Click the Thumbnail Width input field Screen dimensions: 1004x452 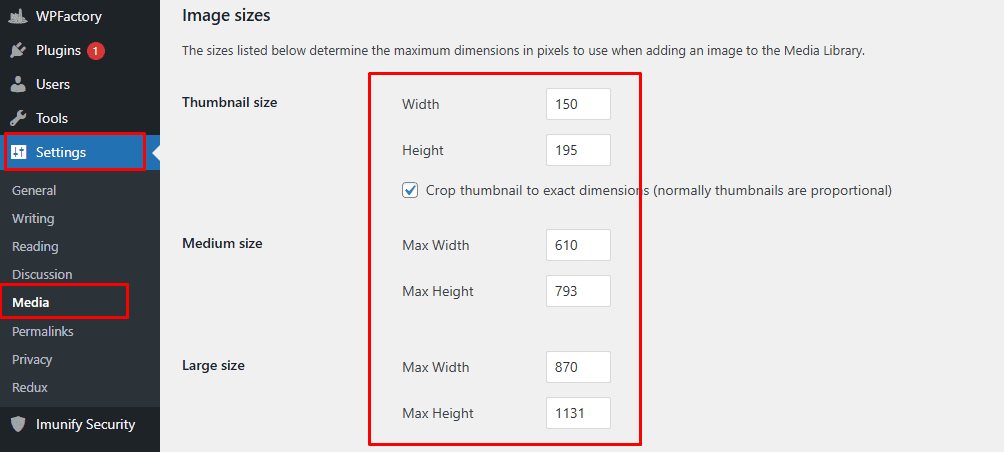pos(578,104)
